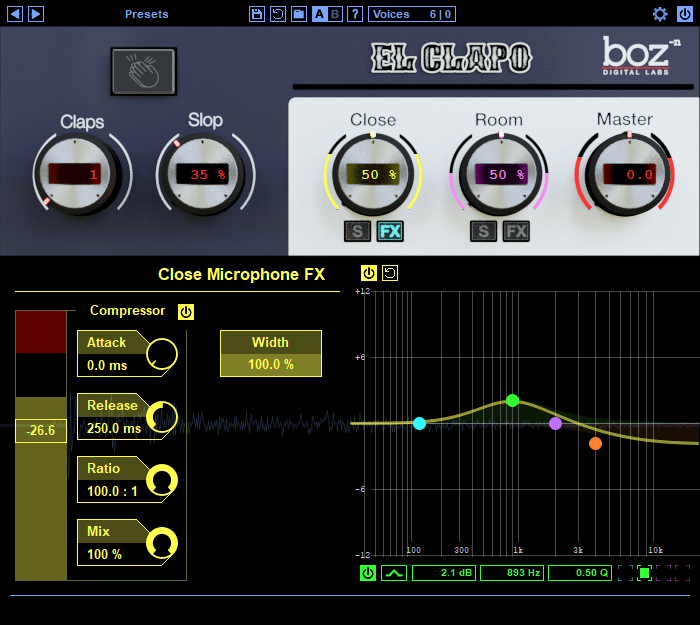700x625 pixels.
Task: Click the compressor threshold slider at -26.6
Action: click(41, 431)
